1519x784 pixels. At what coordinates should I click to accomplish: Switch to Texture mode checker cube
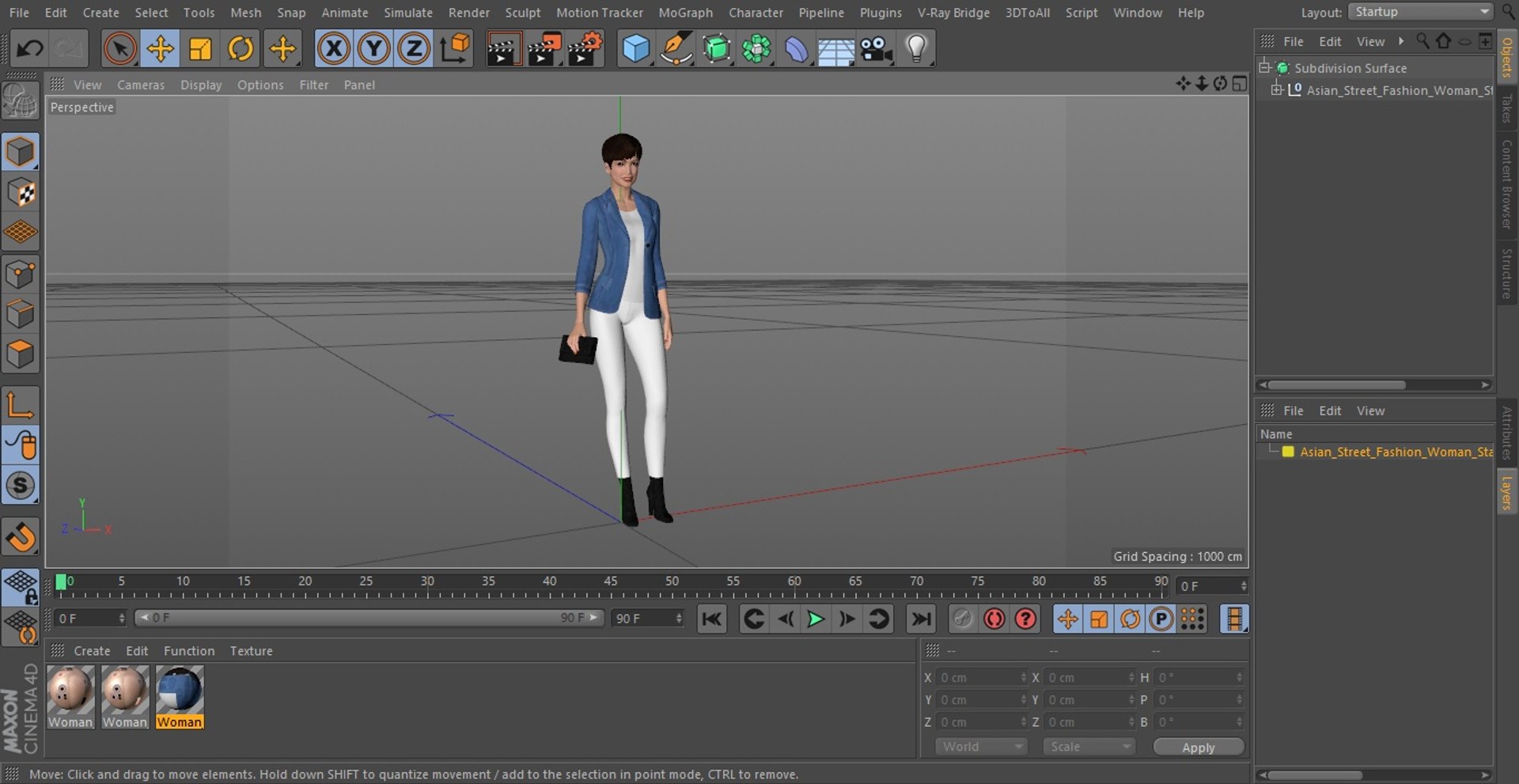point(20,192)
